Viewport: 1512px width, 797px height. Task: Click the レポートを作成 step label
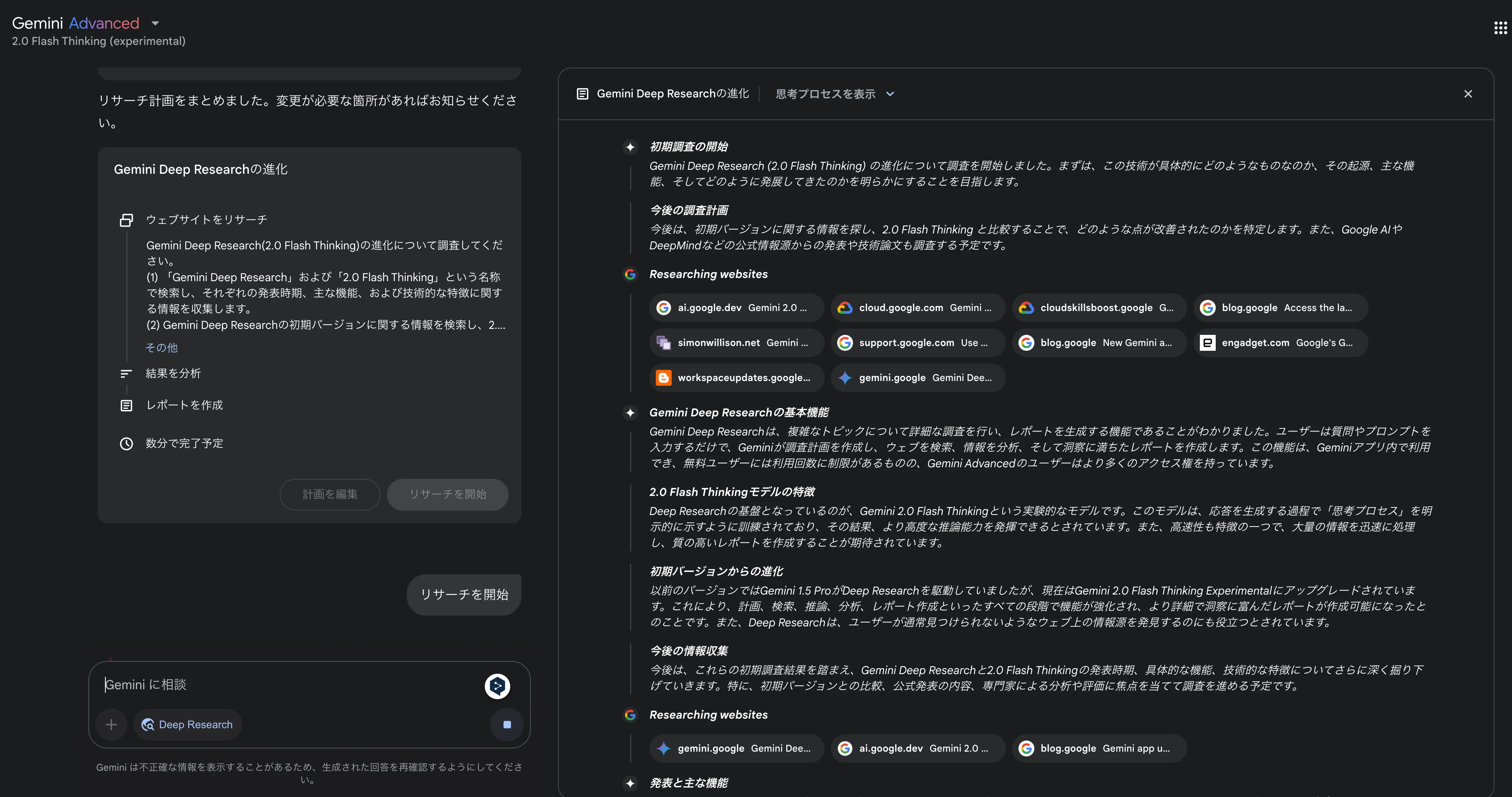[x=184, y=406]
